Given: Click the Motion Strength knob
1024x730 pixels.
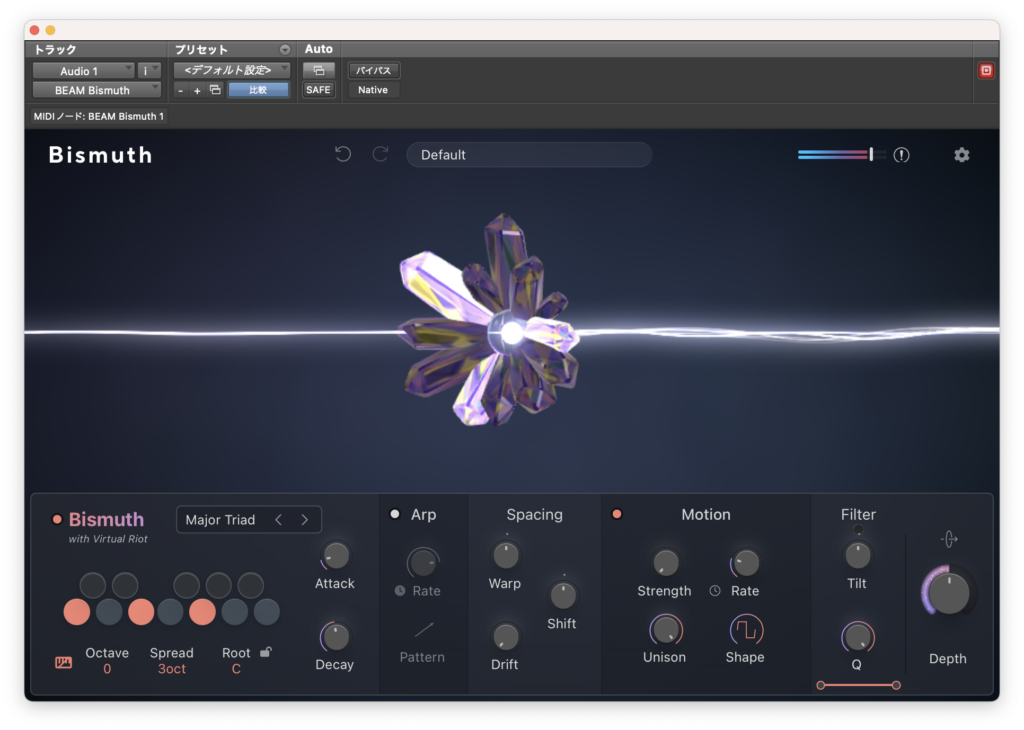Looking at the screenshot, I should pos(665,563).
